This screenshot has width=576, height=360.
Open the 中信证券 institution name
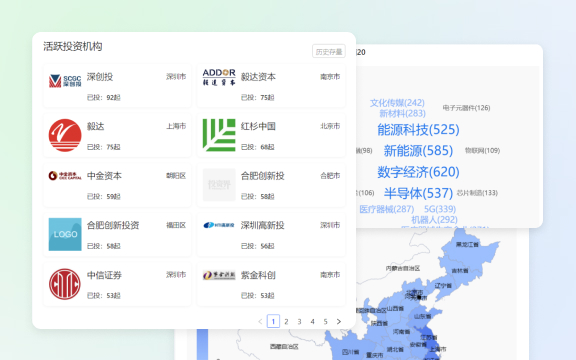[x=104, y=275]
